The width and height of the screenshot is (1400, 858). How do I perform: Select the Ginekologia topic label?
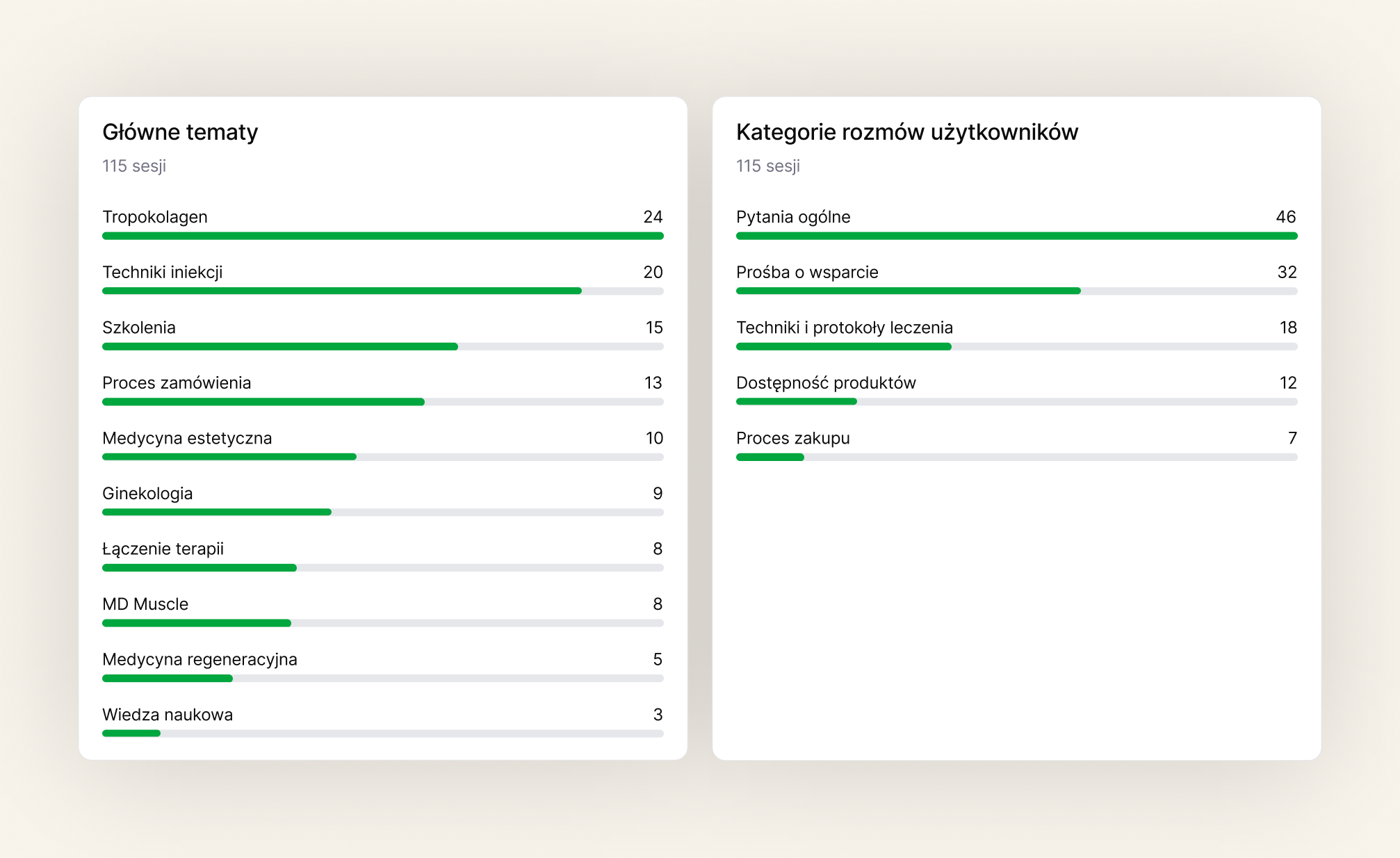pyautogui.click(x=147, y=494)
